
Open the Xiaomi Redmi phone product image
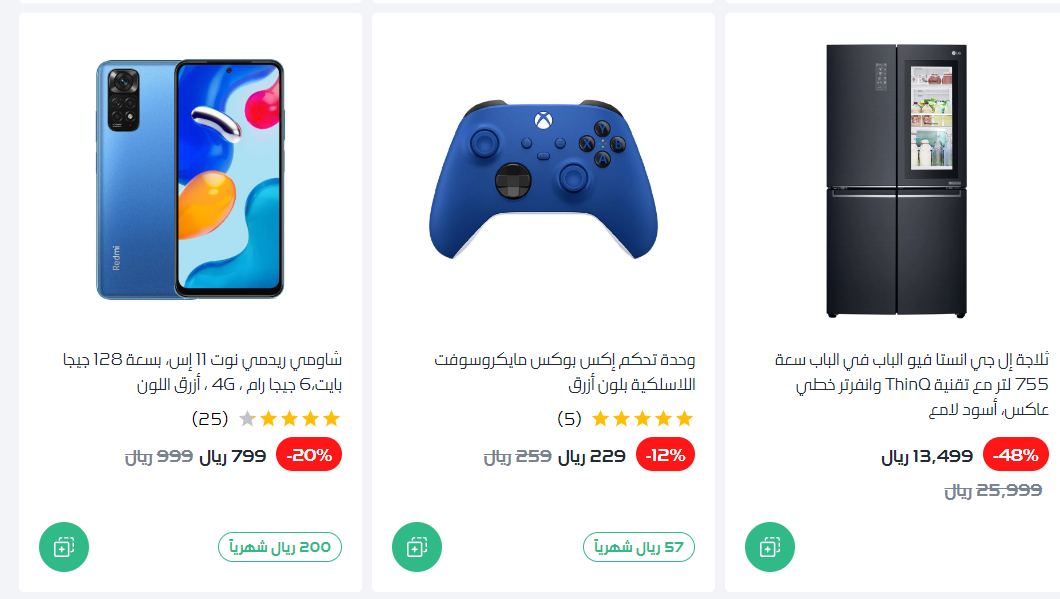coord(190,179)
